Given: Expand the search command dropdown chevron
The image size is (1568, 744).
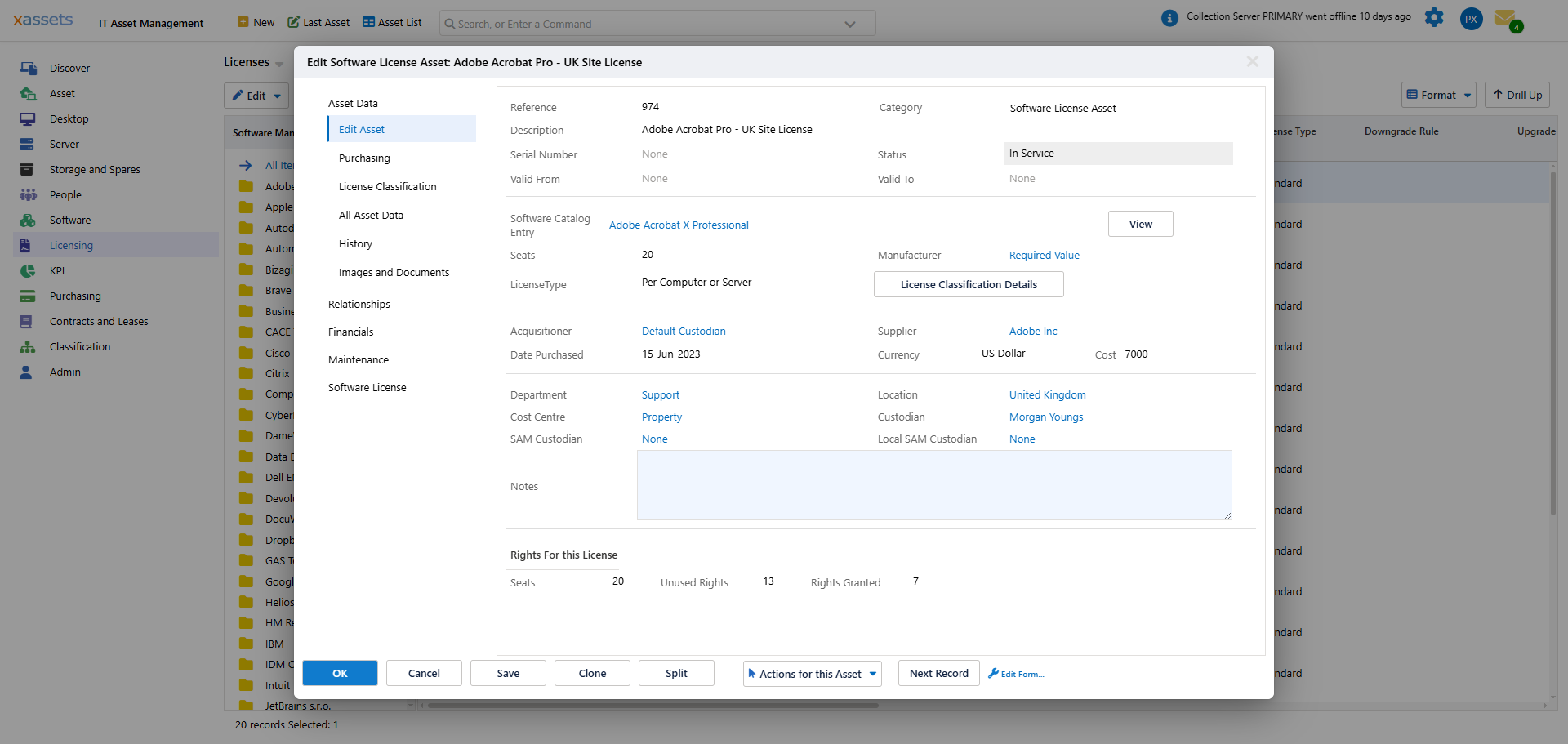Looking at the screenshot, I should (849, 23).
